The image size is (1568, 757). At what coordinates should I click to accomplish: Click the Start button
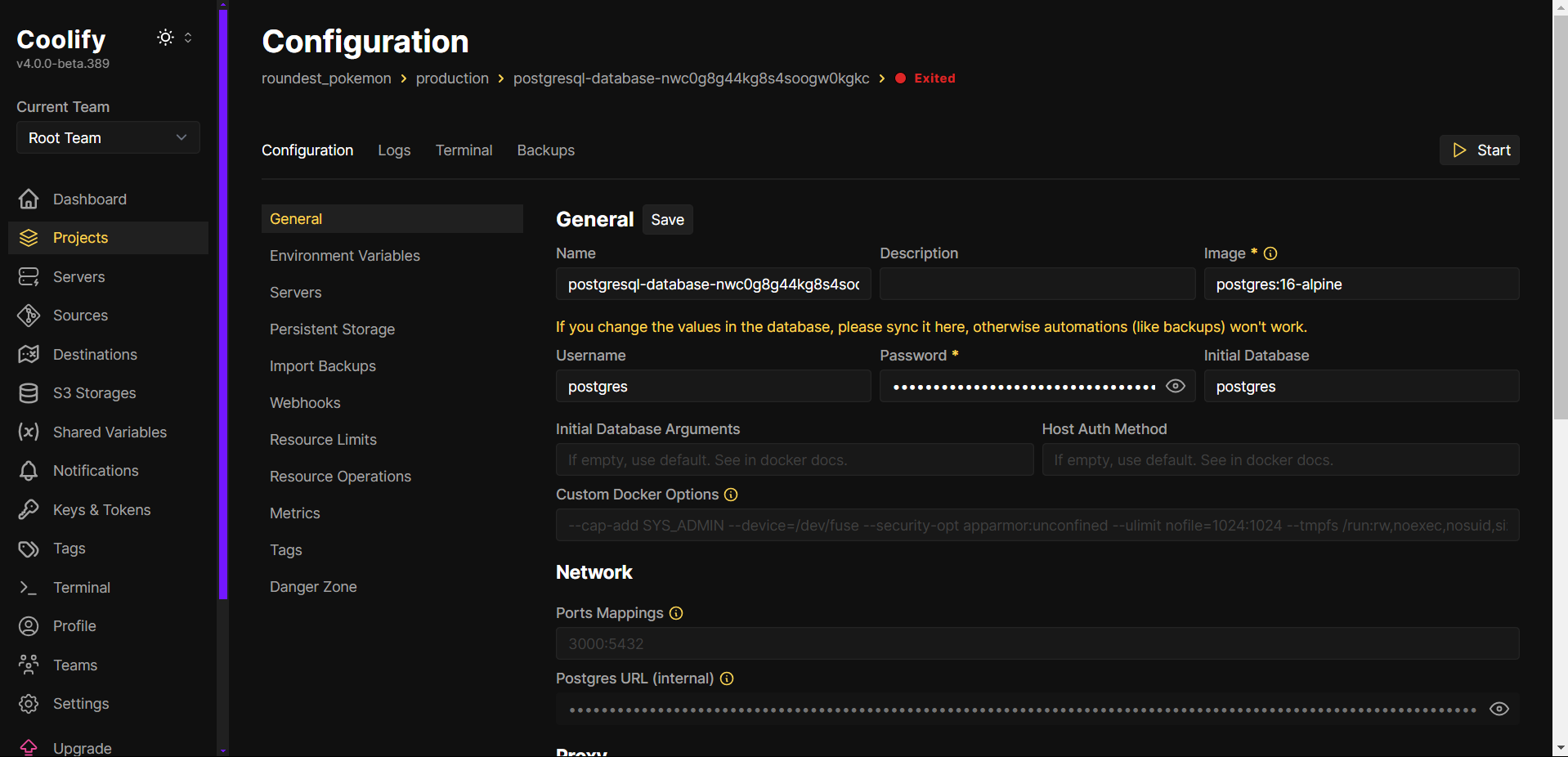click(x=1480, y=150)
